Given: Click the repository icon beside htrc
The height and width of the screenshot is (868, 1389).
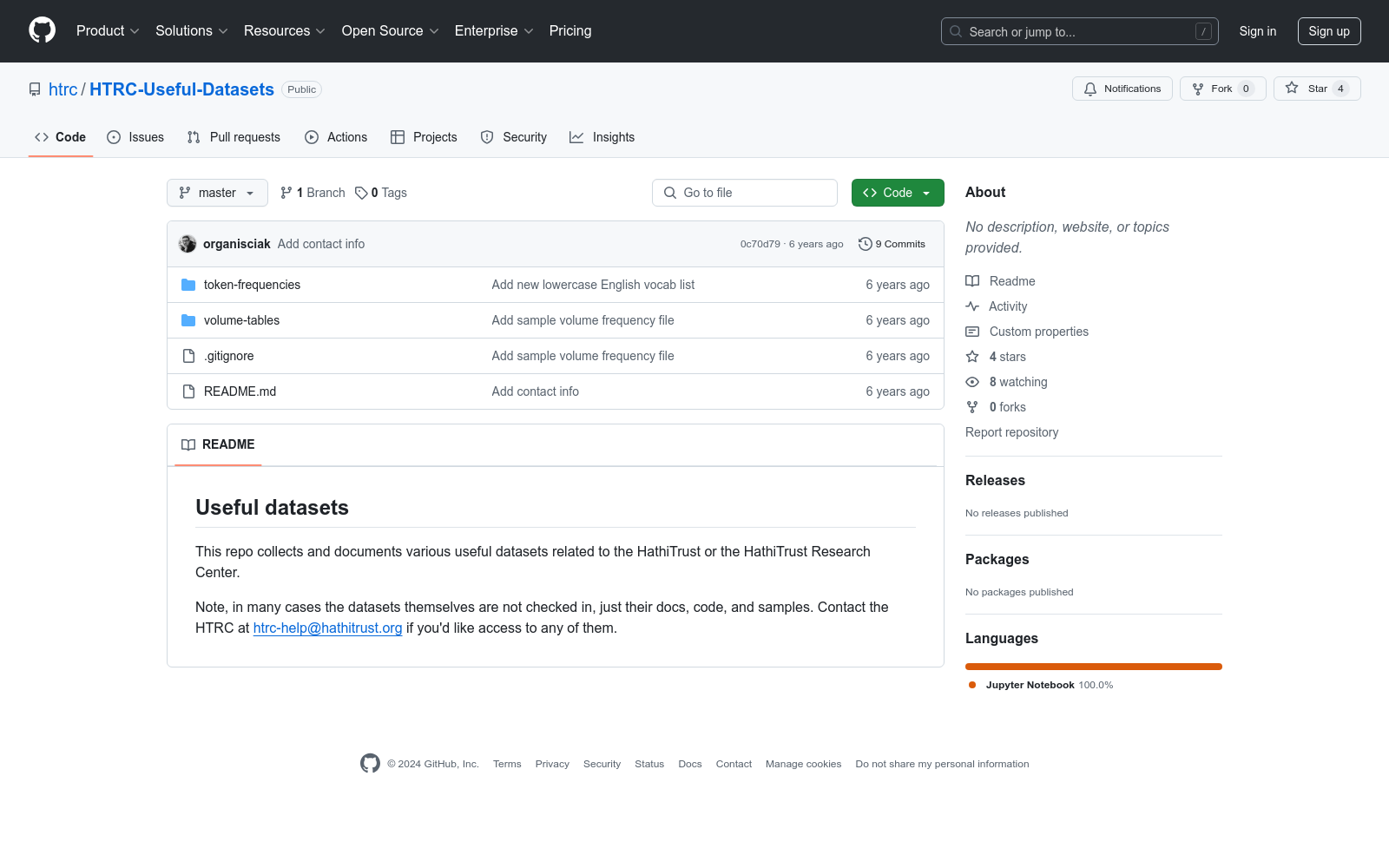Looking at the screenshot, I should pyautogui.click(x=35, y=89).
